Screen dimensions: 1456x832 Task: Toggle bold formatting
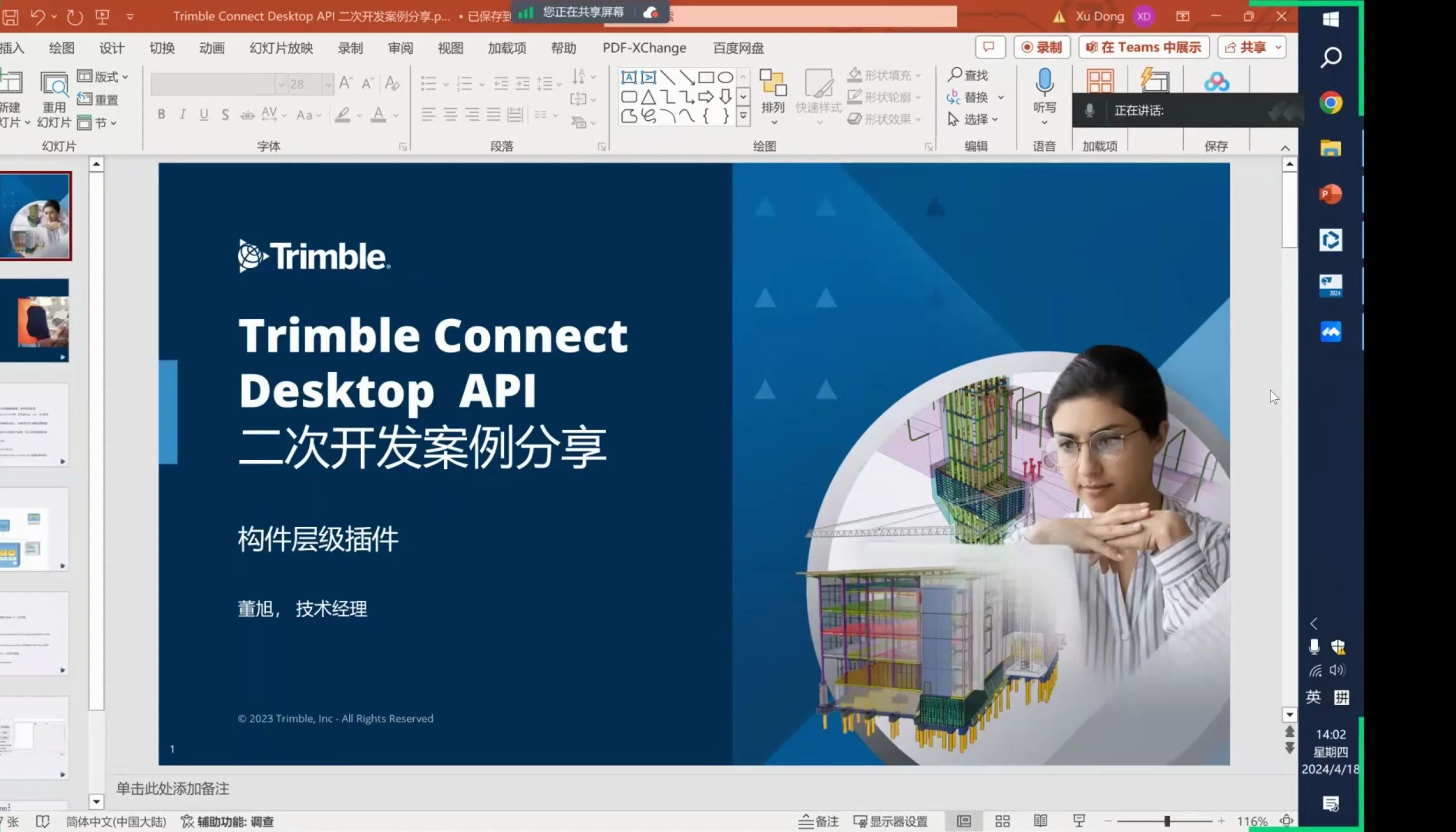click(x=161, y=115)
